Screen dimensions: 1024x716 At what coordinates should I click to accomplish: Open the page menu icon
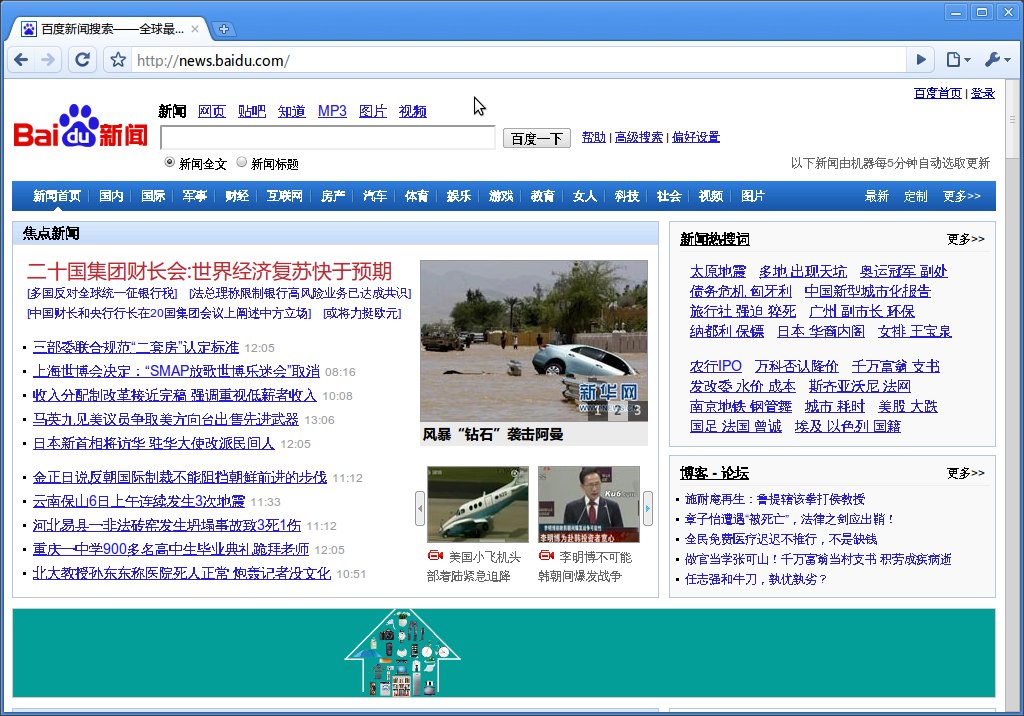958,60
